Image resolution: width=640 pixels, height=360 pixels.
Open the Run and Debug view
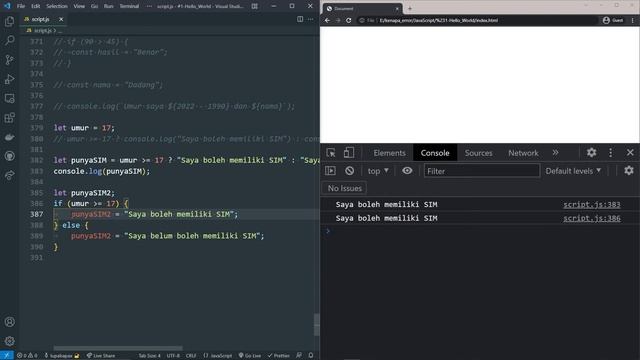coord(9,79)
